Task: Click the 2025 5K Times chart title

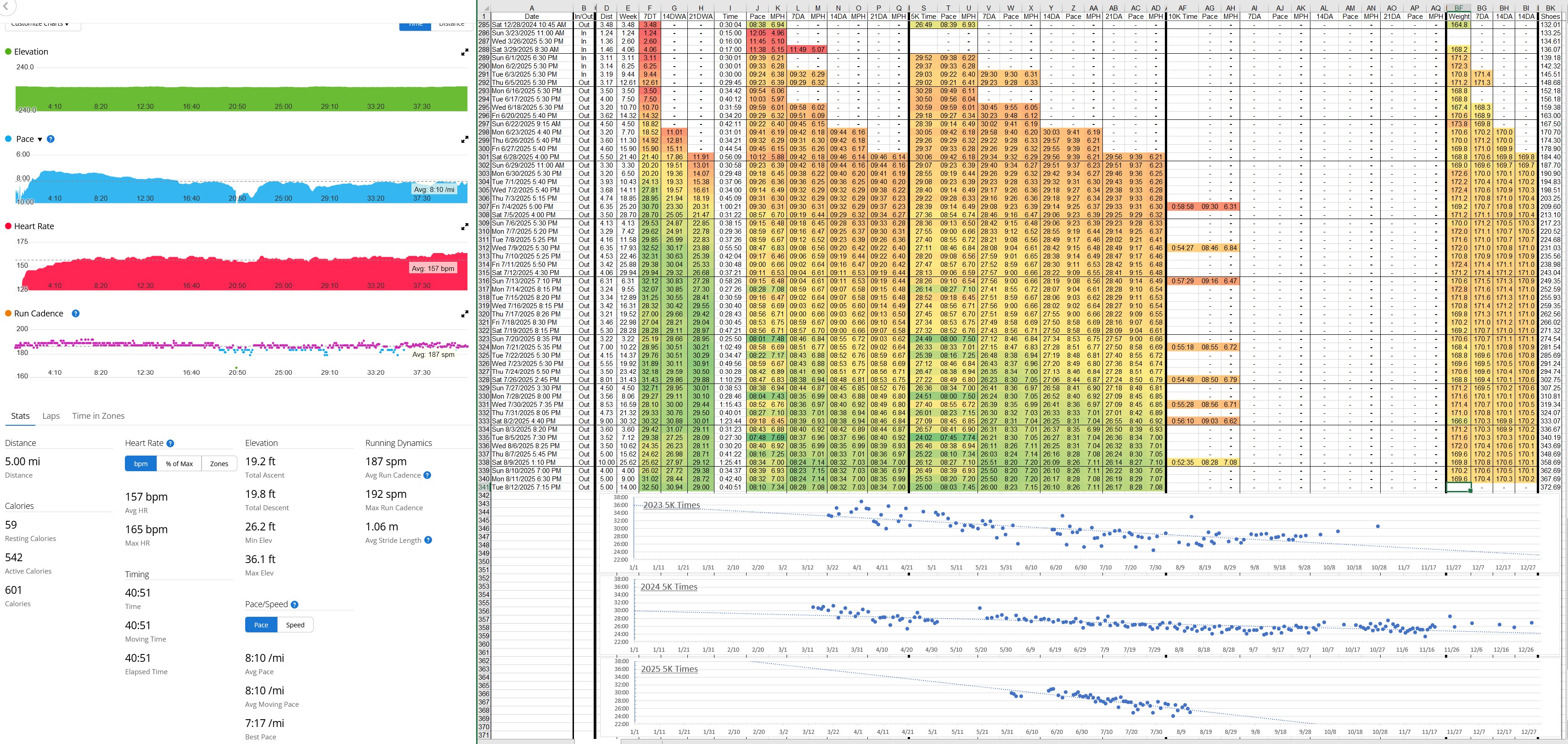Action: (x=669, y=669)
